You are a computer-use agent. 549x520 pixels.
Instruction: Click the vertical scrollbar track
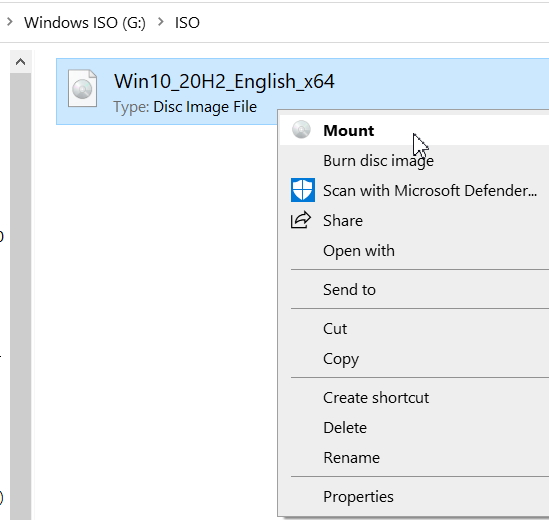[21, 297]
